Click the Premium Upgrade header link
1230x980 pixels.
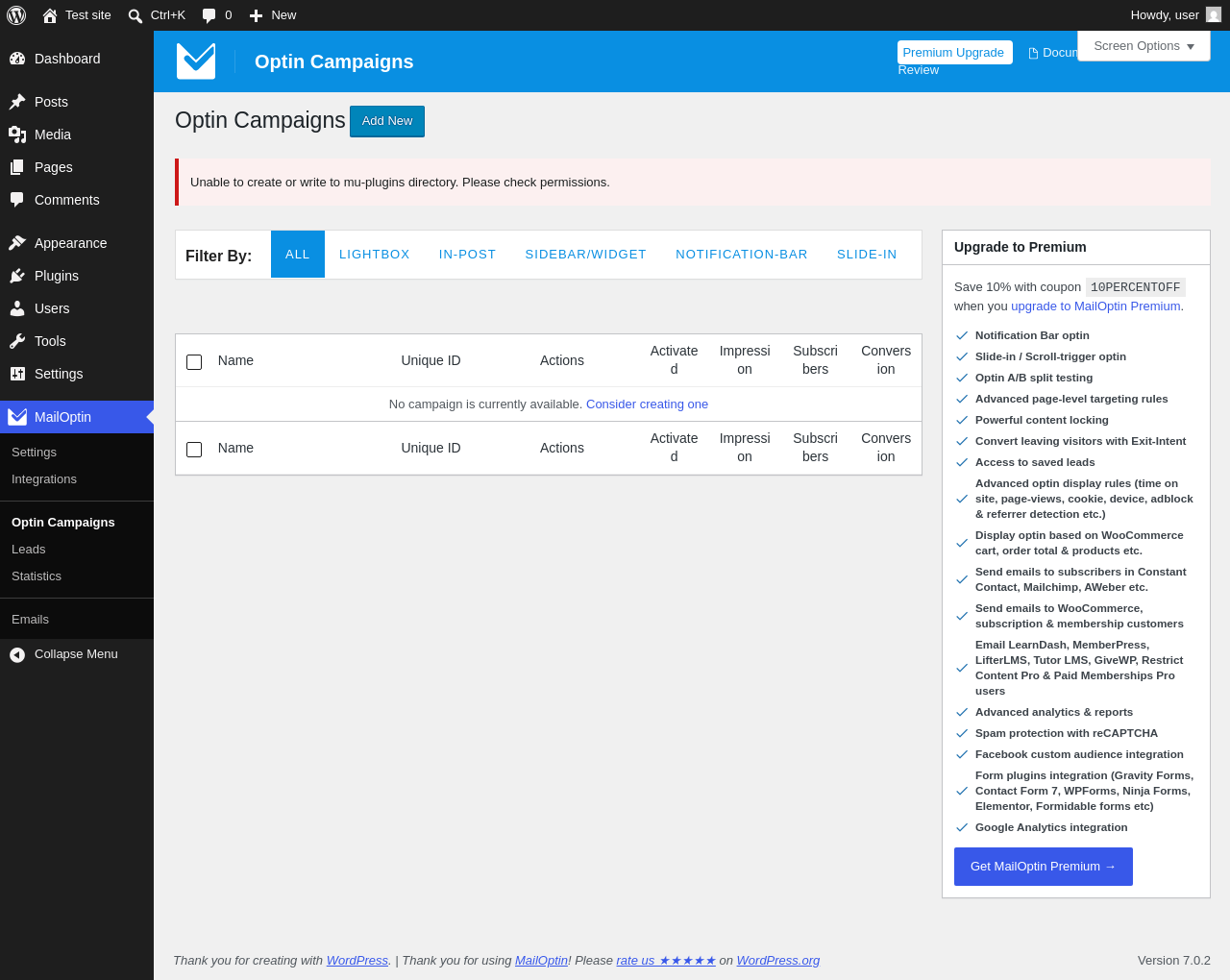(x=954, y=53)
